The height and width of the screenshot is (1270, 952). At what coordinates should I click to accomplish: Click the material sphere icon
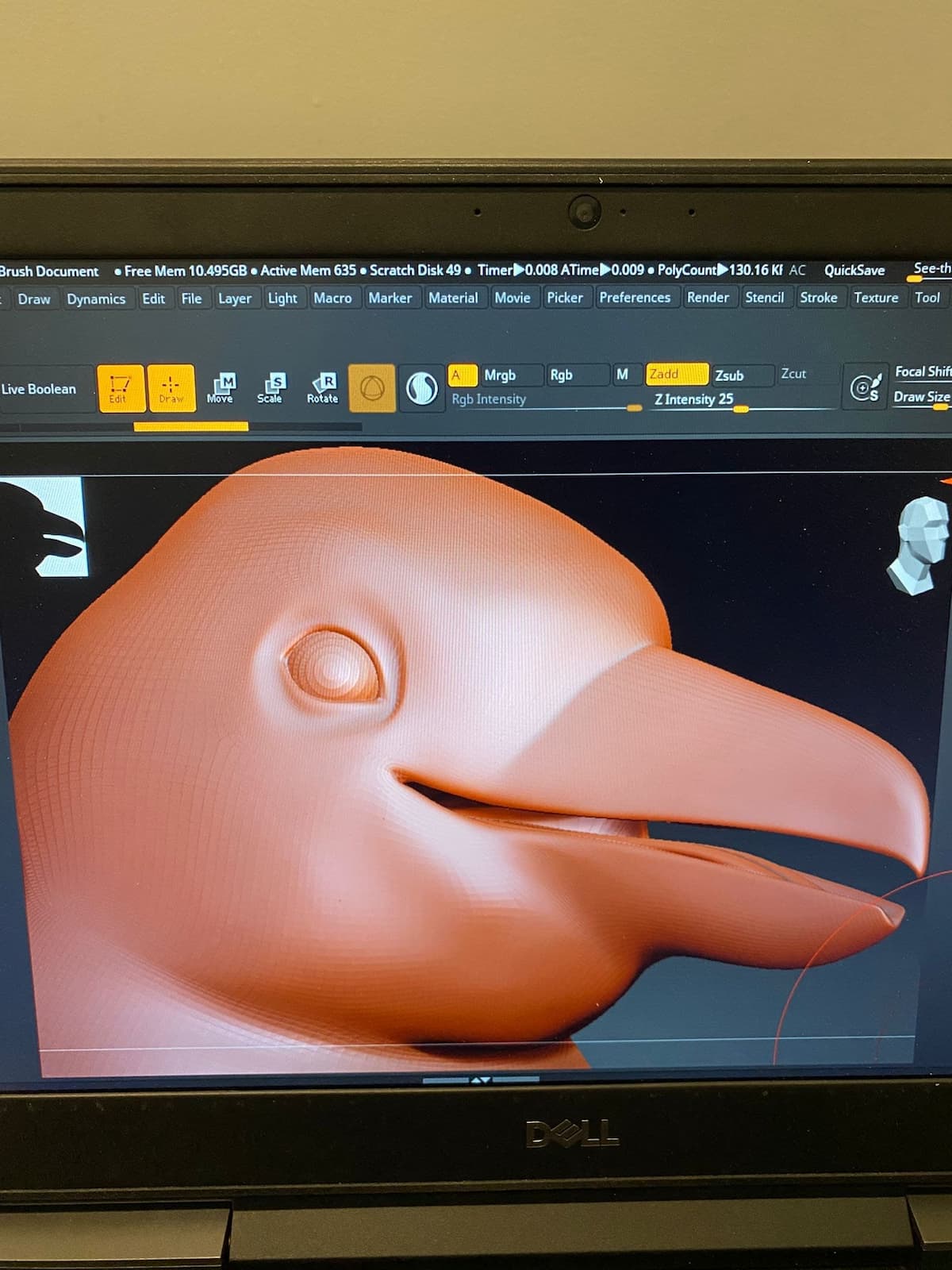(x=421, y=389)
